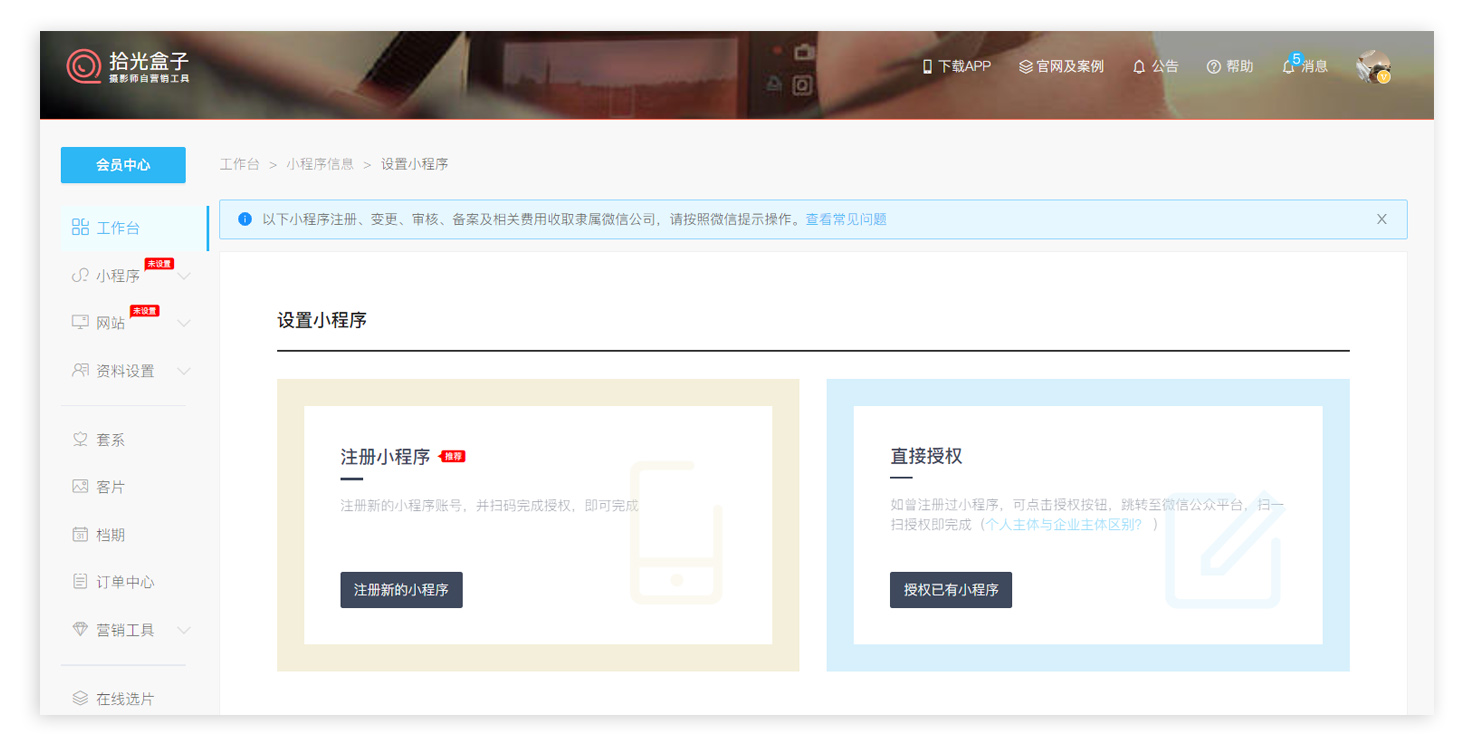Viewport: 1480px width, 755px height.
Task: Select the 小程序 sidebar icon
Action: [x=80, y=275]
